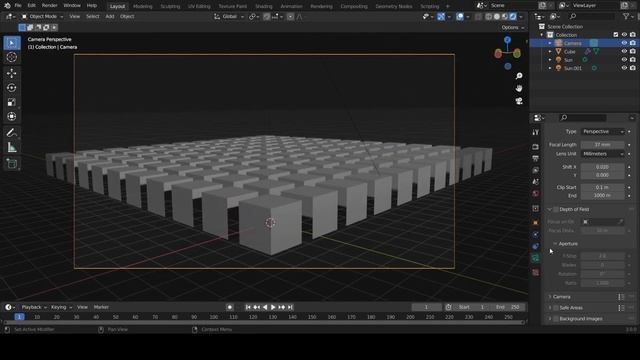The height and width of the screenshot is (360, 640).
Task: Toggle camera view with camera icon
Action: click(519, 101)
